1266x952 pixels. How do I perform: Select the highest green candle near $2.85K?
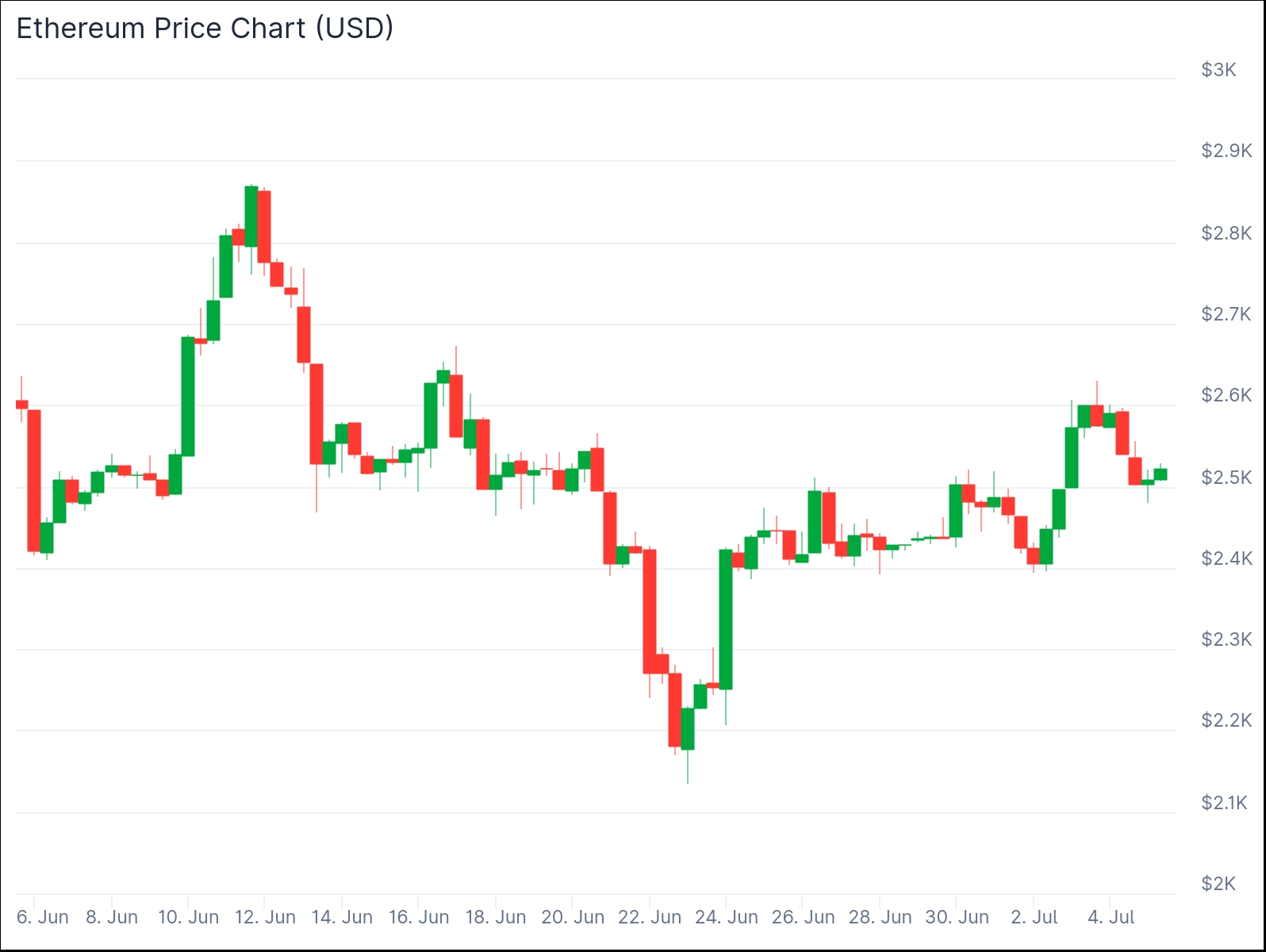click(251, 216)
